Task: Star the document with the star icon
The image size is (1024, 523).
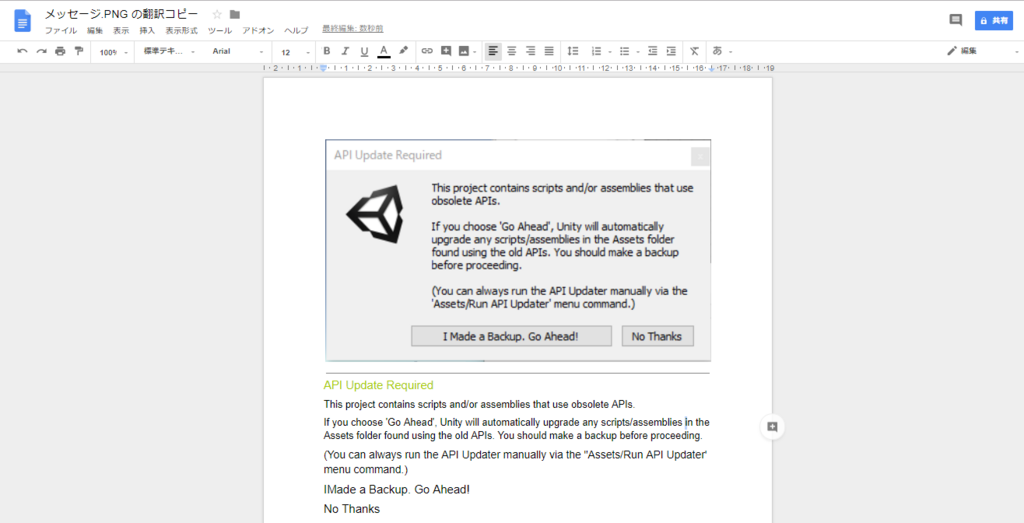Action: click(217, 14)
